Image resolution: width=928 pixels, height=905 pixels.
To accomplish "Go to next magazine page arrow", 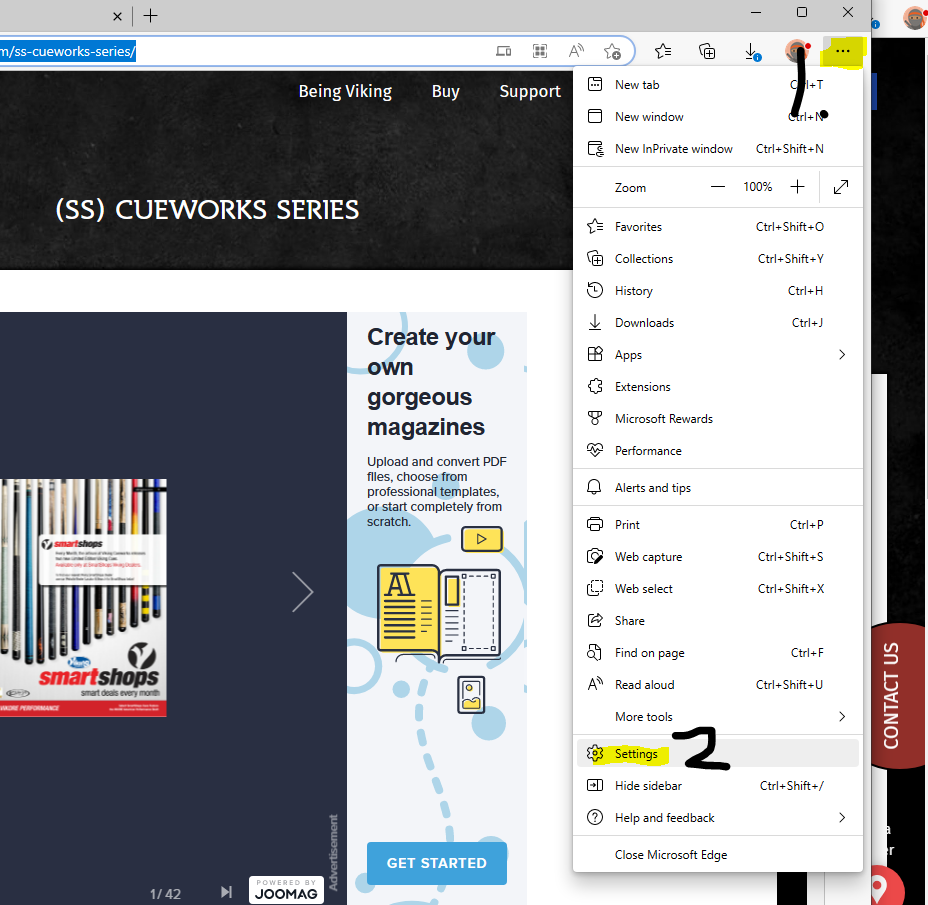I will point(302,592).
